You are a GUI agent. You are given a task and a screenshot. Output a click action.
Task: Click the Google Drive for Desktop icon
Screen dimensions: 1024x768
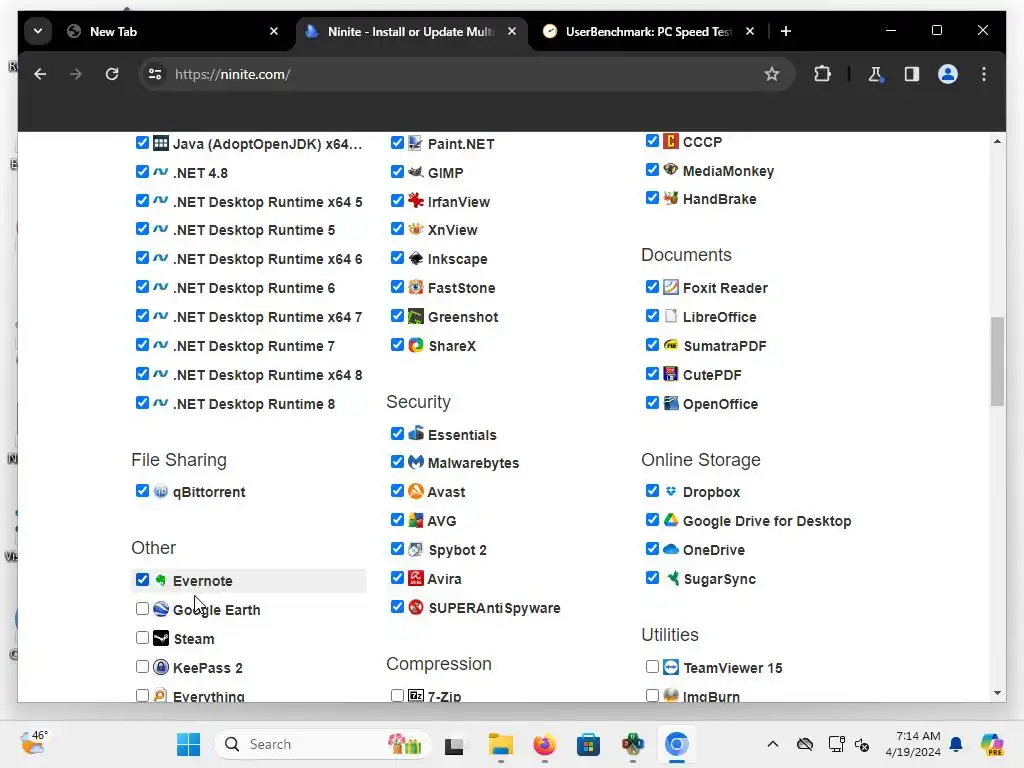coord(671,520)
